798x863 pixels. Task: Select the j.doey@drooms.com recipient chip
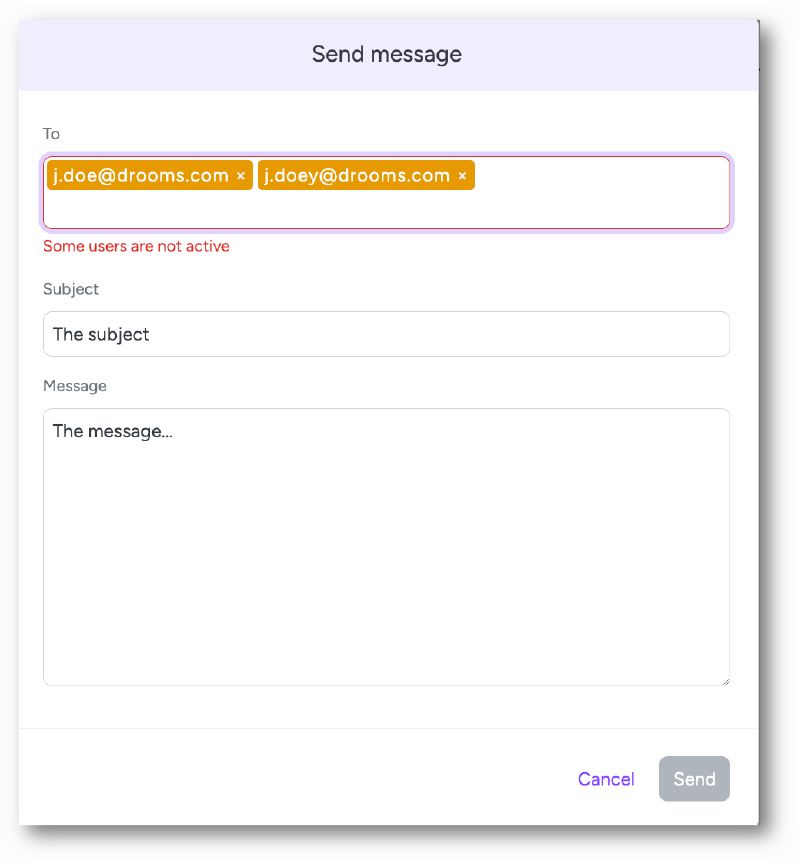click(x=366, y=176)
